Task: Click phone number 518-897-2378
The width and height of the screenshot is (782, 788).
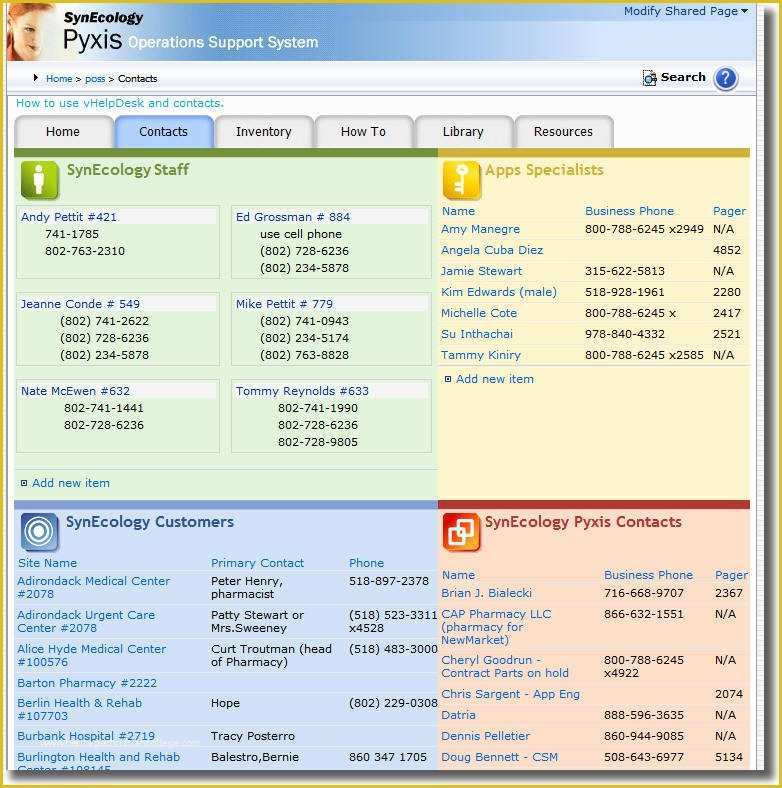Action: [x=389, y=581]
